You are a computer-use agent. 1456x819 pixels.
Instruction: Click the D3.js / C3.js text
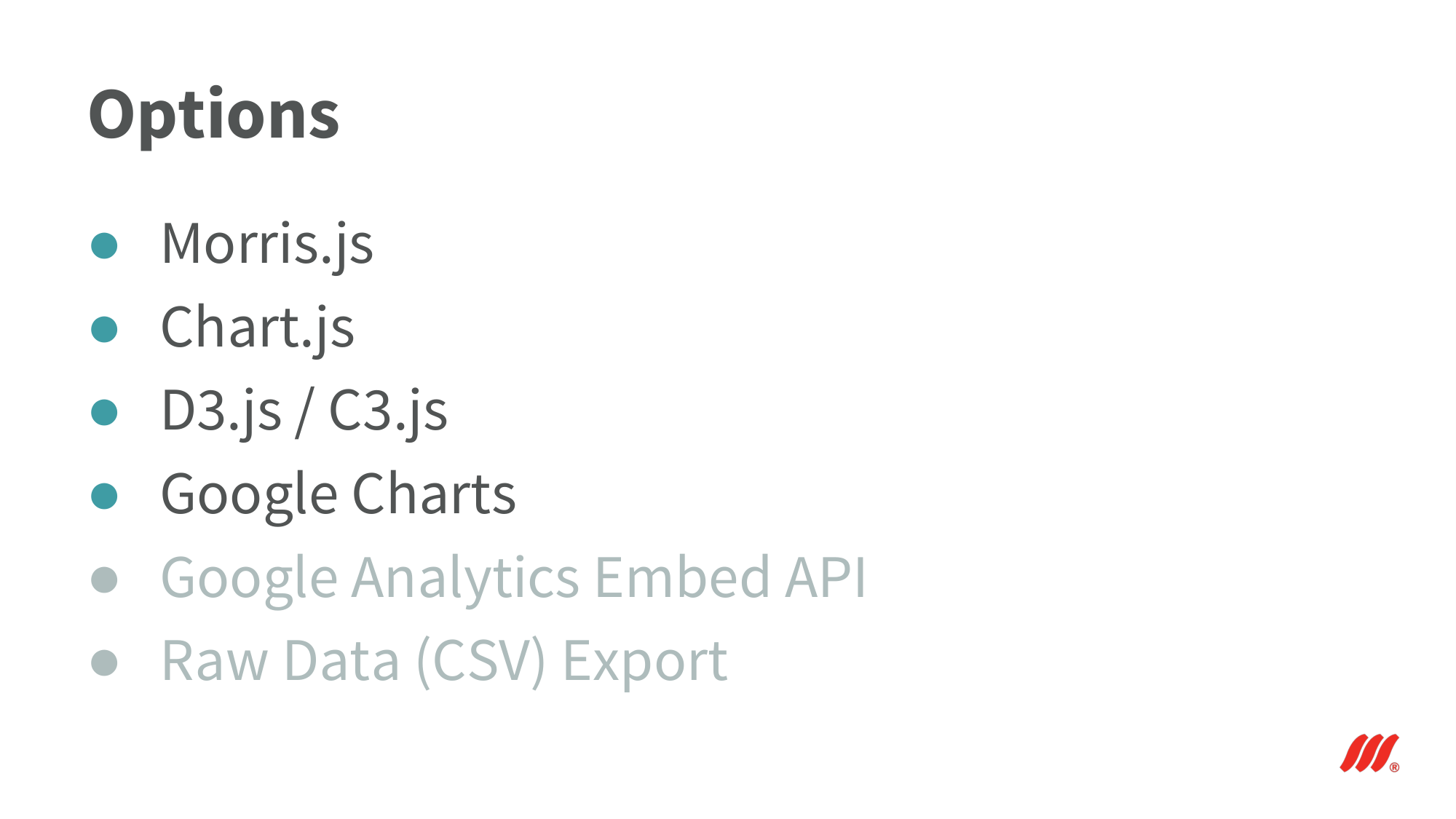point(304,413)
